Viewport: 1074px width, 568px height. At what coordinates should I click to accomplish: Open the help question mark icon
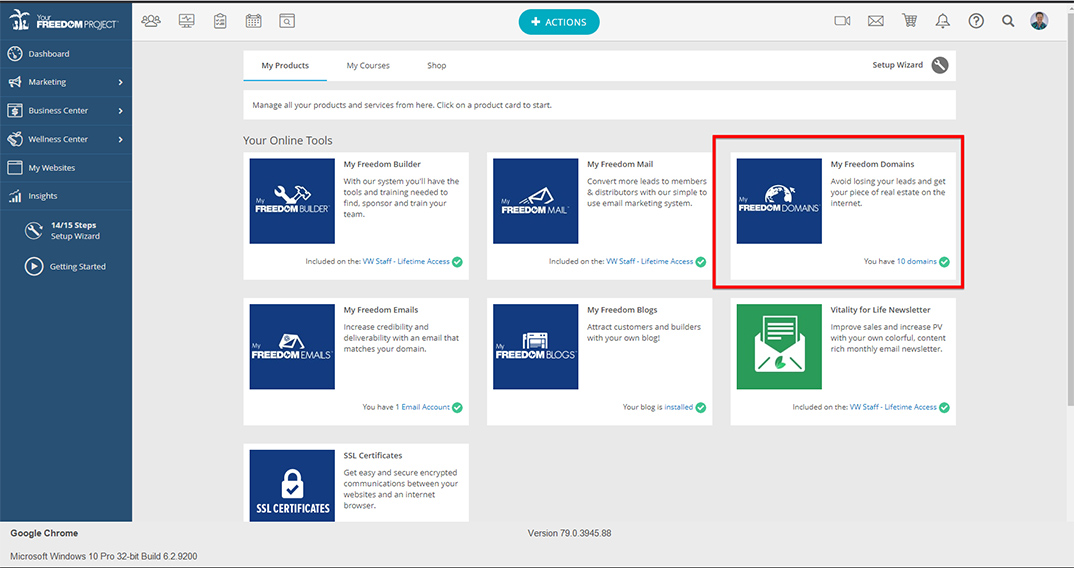(976, 21)
